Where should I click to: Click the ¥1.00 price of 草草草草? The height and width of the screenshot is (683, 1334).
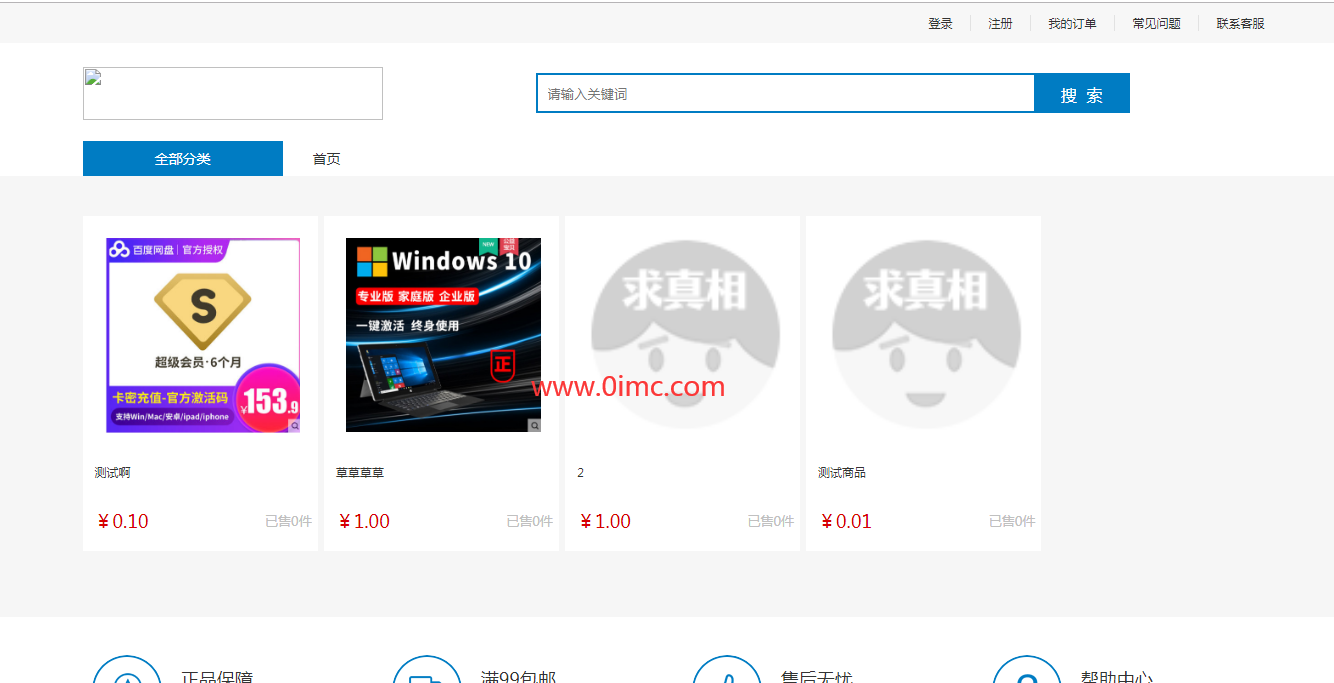364,521
